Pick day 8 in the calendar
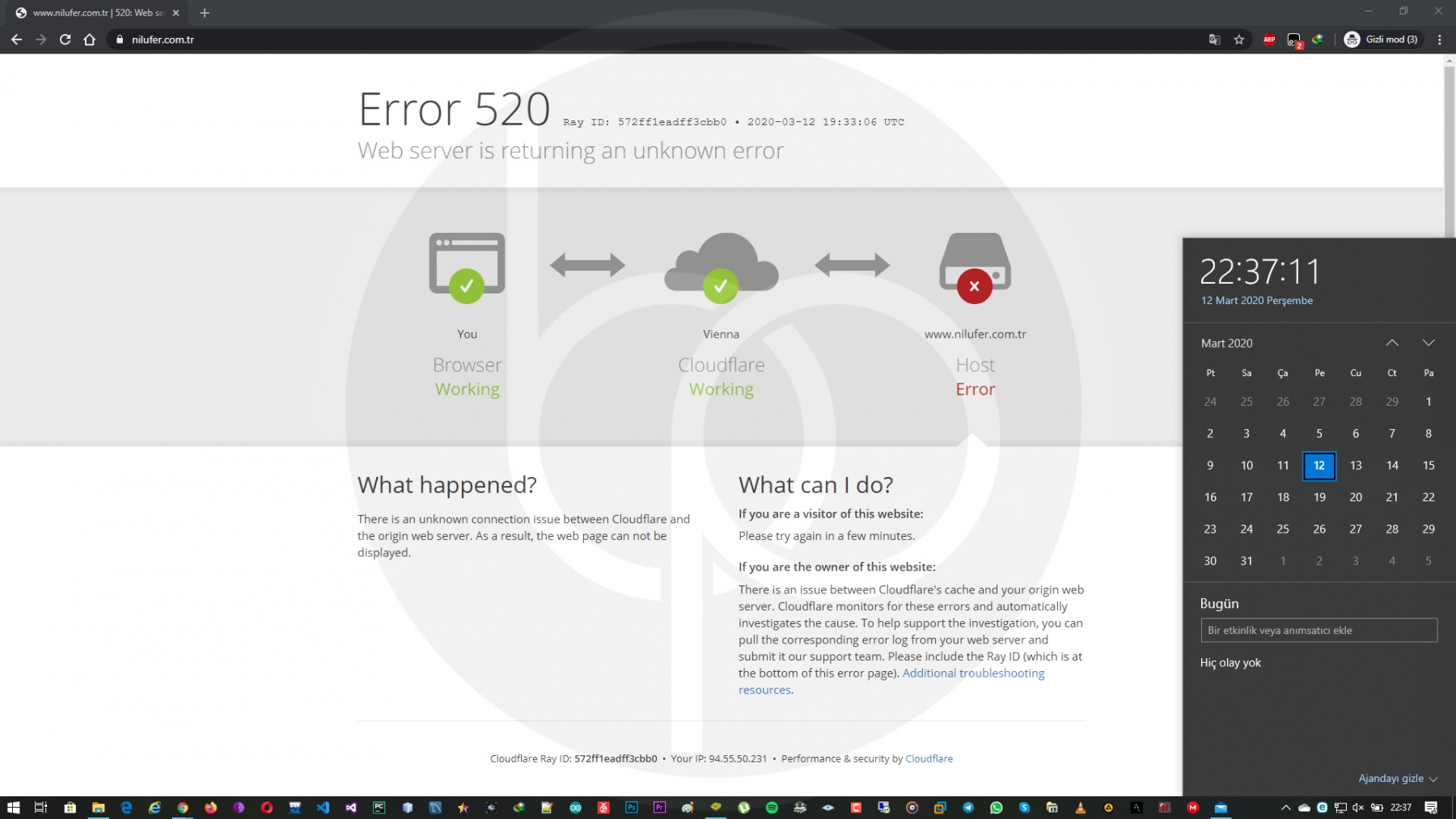The height and width of the screenshot is (819, 1456). click(1428, 434)
